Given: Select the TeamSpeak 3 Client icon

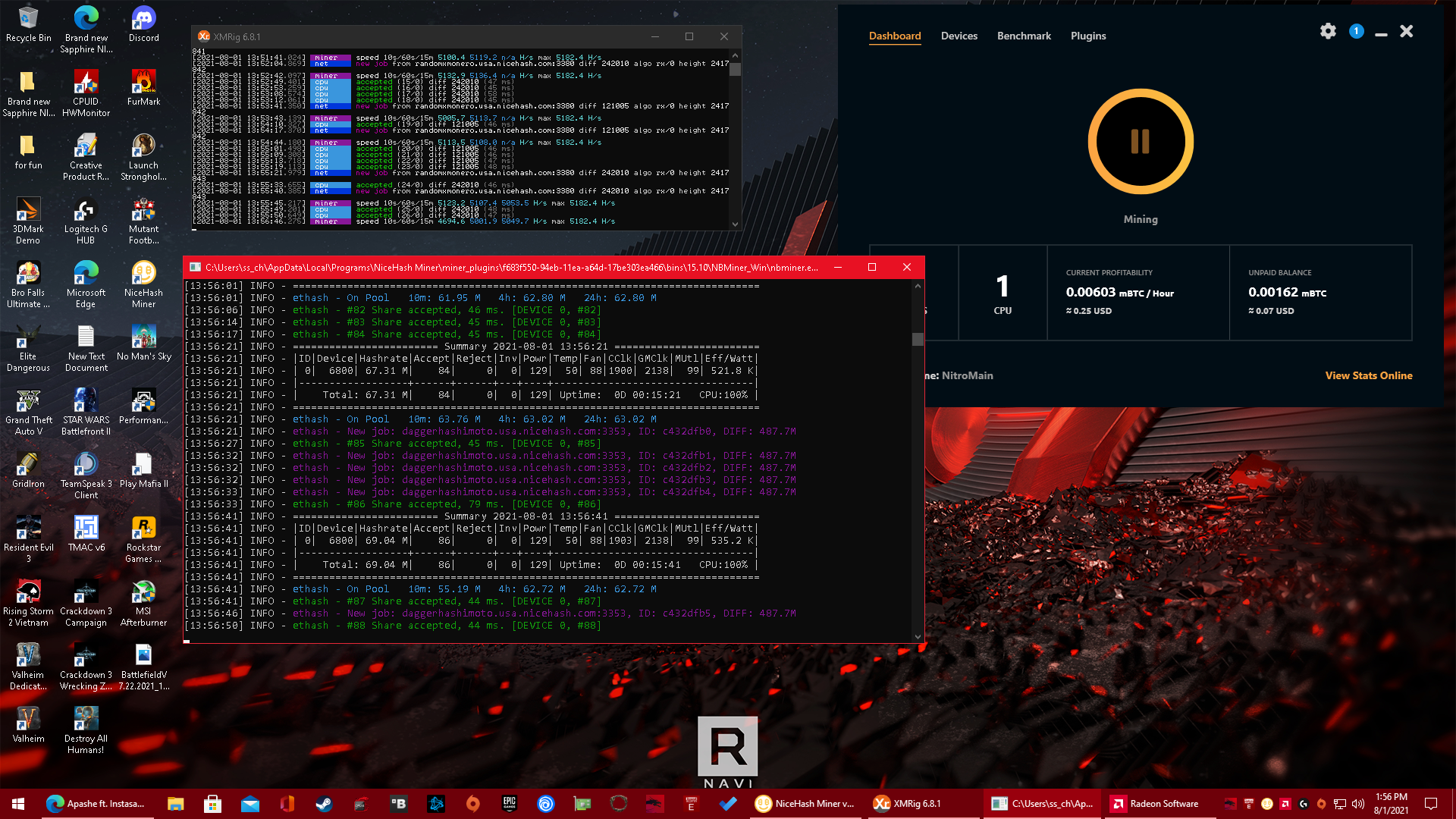Looking at the screenshot, I should 86,476.
